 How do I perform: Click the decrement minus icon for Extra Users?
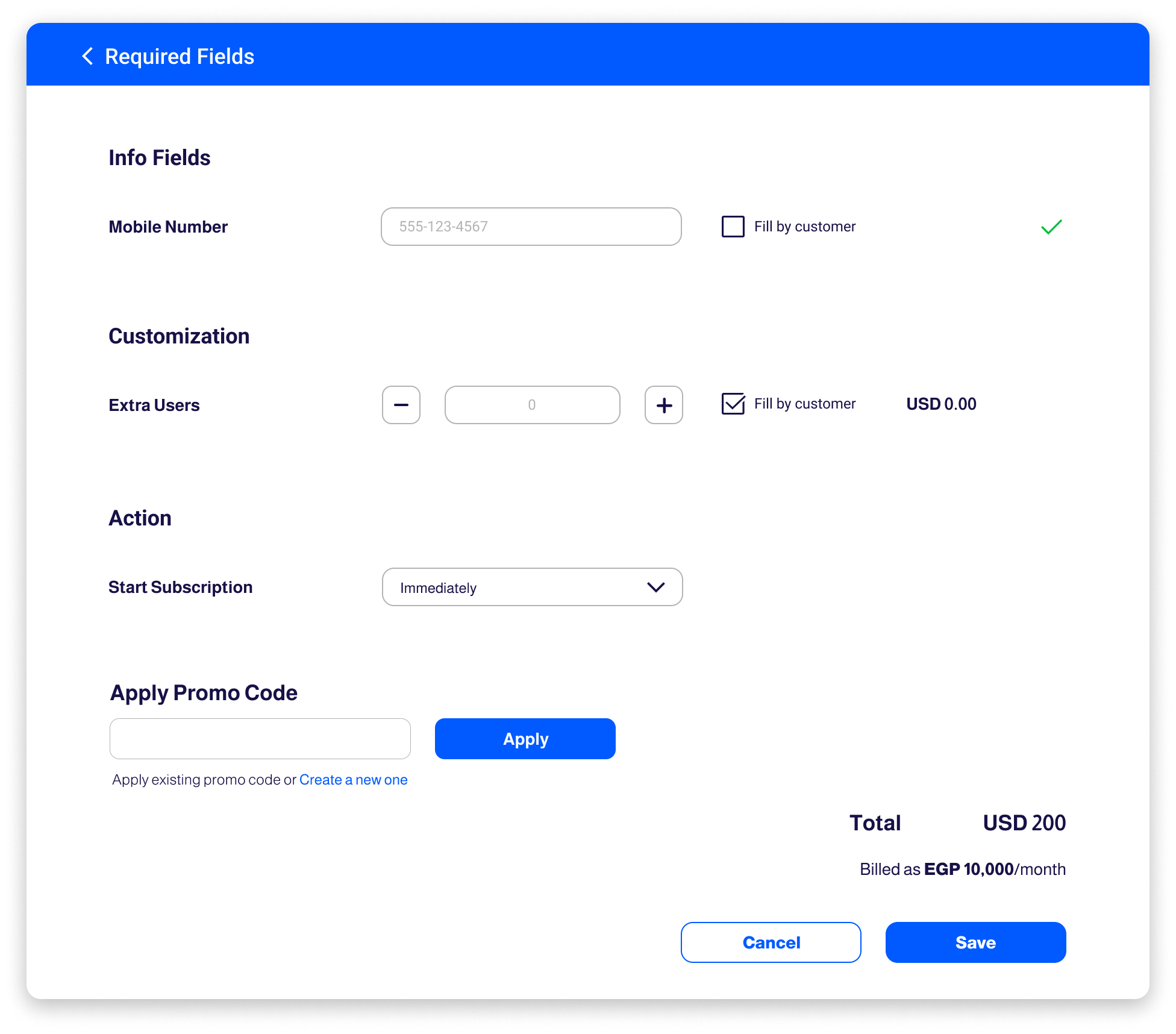coord(400,404)
